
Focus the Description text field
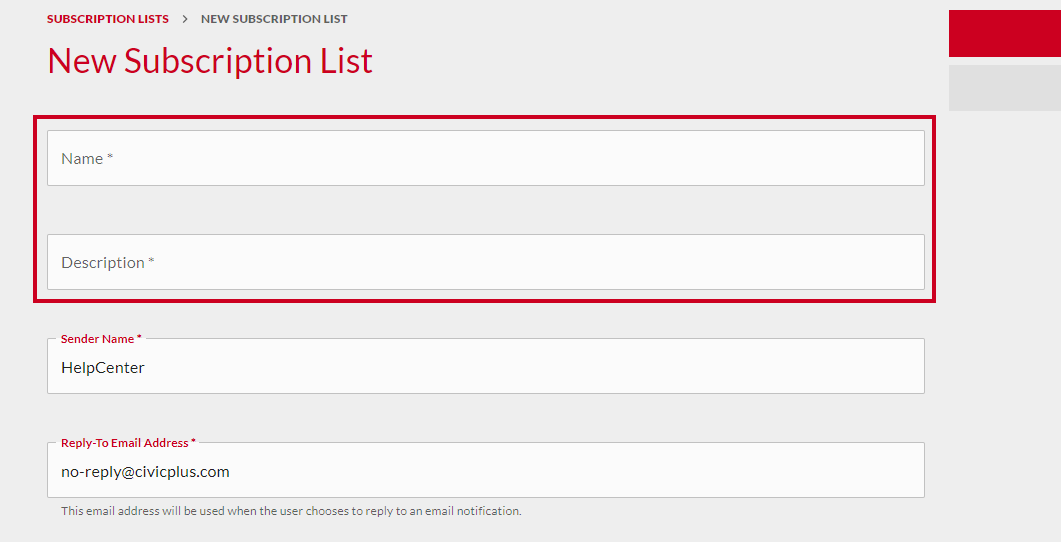[x=486, y=263]
